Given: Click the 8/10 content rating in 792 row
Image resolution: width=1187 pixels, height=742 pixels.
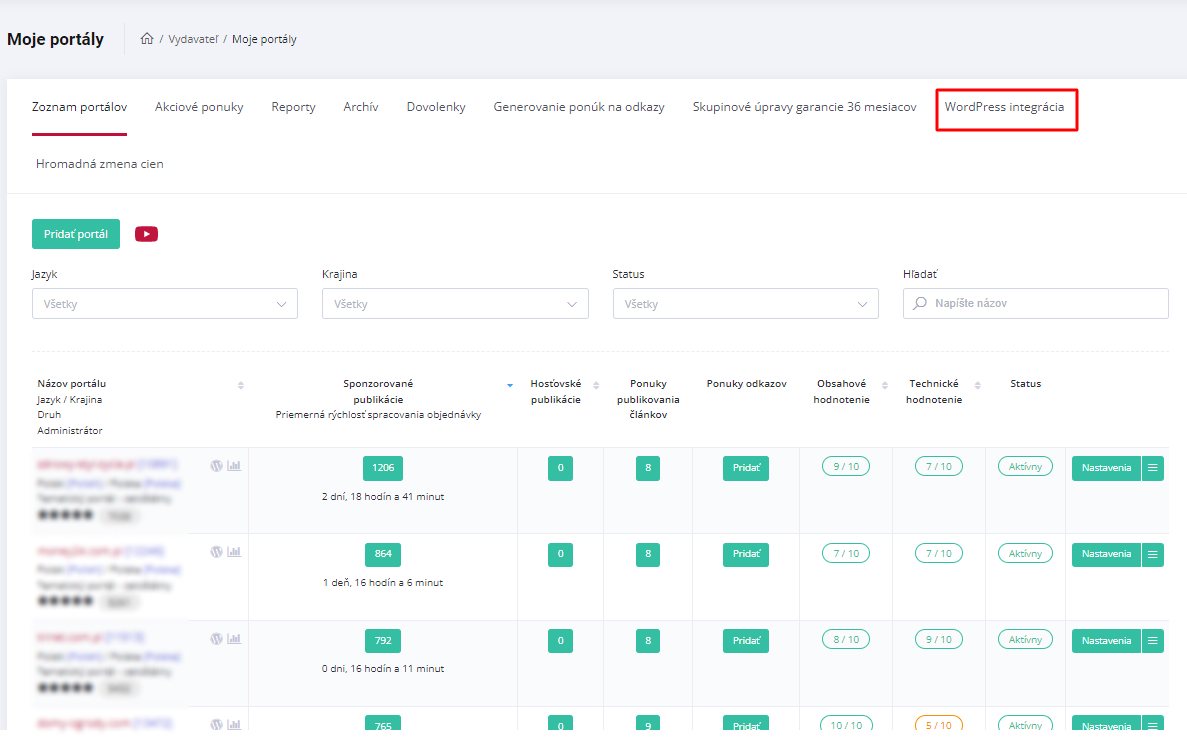Looking at the screenshot, I should point(846,640).
